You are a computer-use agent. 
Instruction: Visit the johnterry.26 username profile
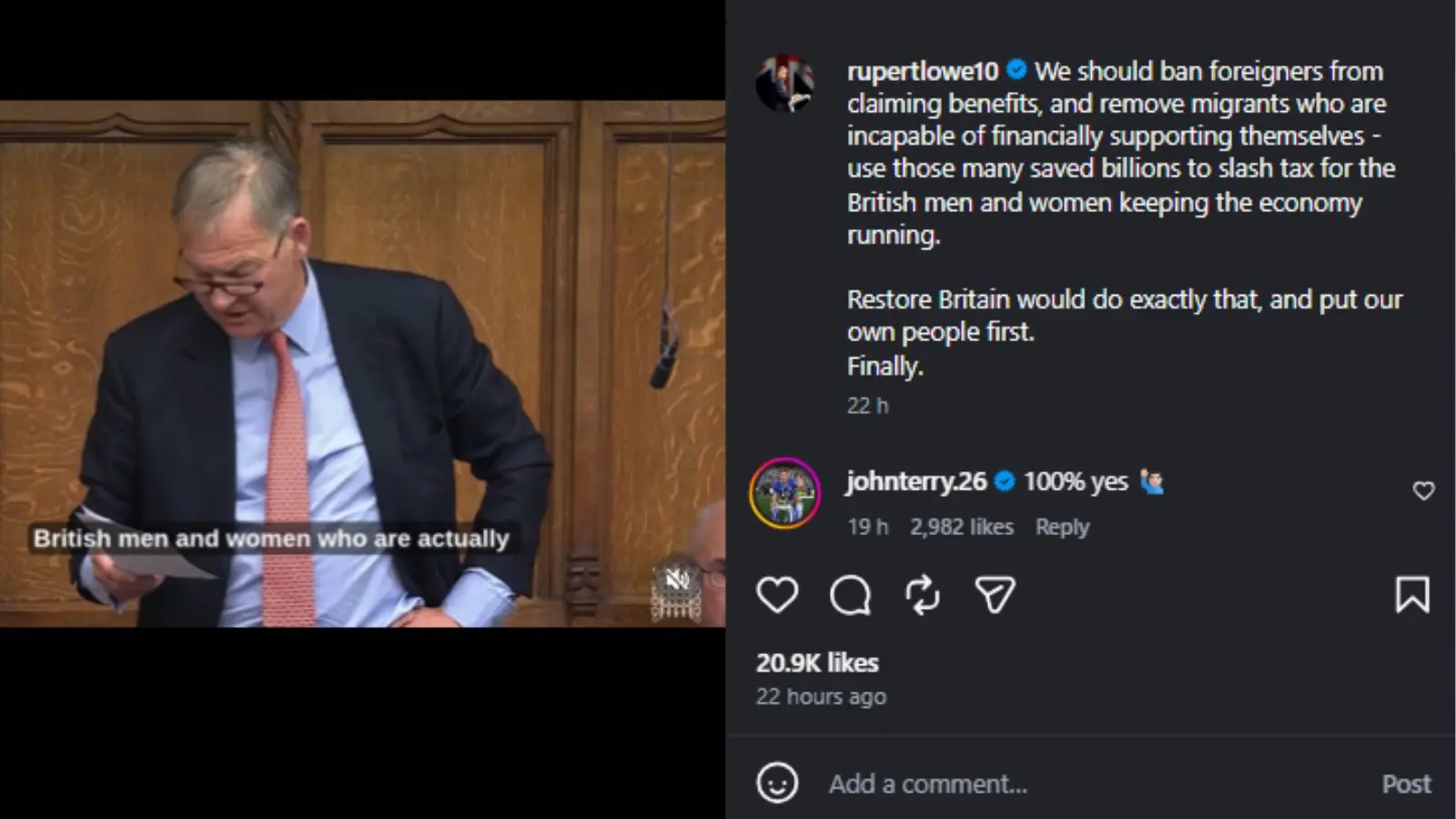click(x=915, y=481)
